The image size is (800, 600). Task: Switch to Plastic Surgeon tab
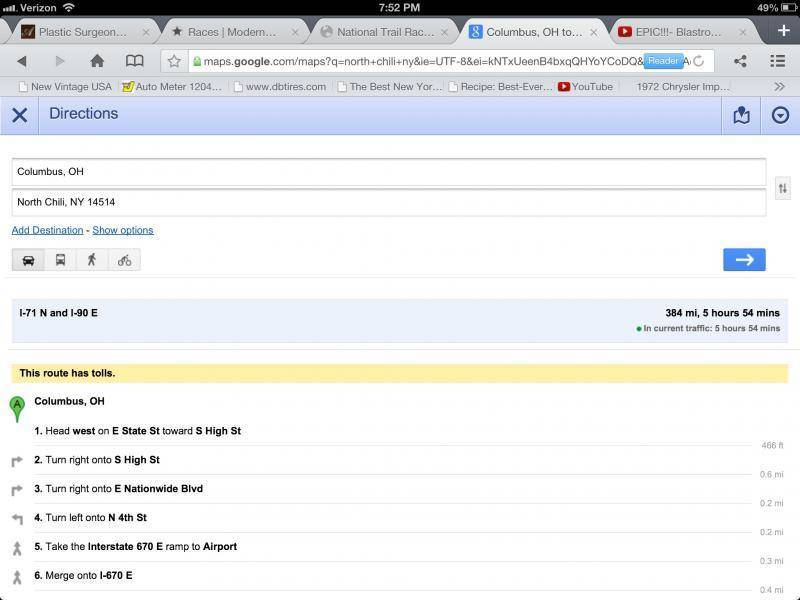tap(80, 32)
